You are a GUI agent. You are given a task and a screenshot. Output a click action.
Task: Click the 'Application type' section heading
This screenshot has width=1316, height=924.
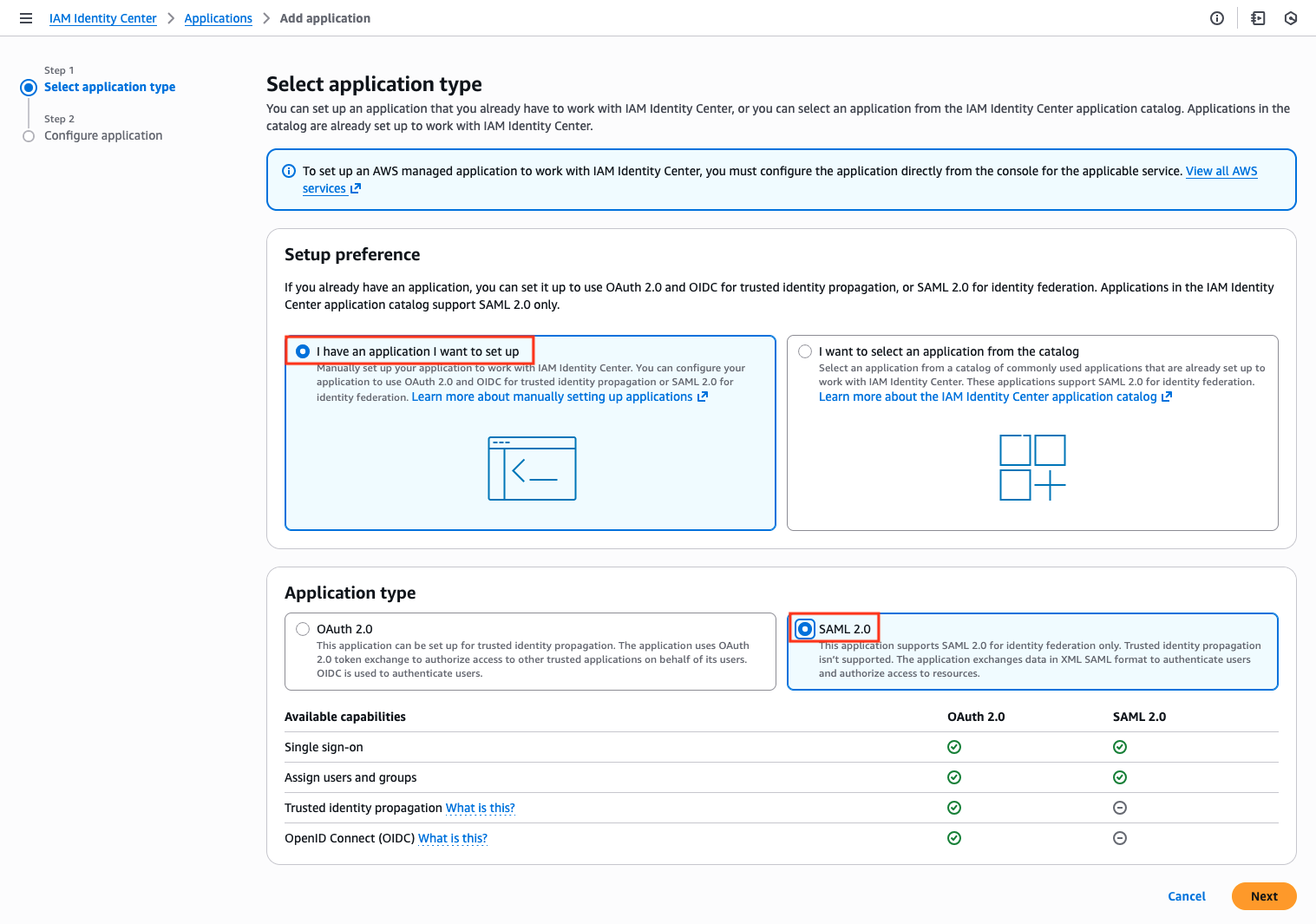tap(350, 593)
